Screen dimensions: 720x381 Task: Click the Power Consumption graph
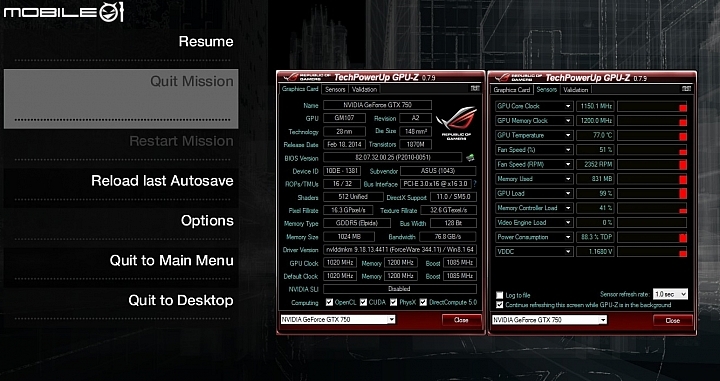pyautogui.click(x=652, y=237)
